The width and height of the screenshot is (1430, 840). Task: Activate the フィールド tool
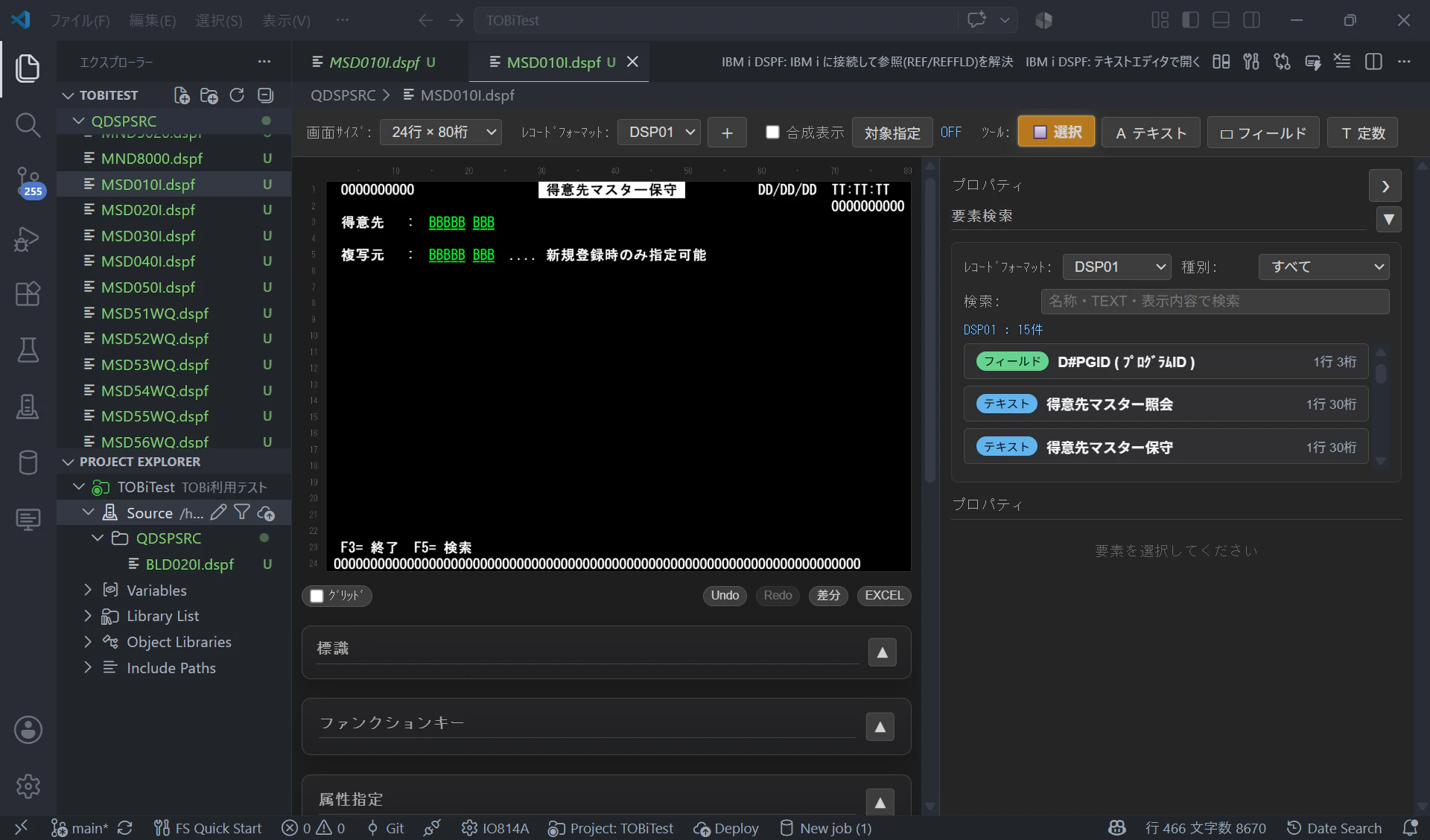click(1263, 133)
